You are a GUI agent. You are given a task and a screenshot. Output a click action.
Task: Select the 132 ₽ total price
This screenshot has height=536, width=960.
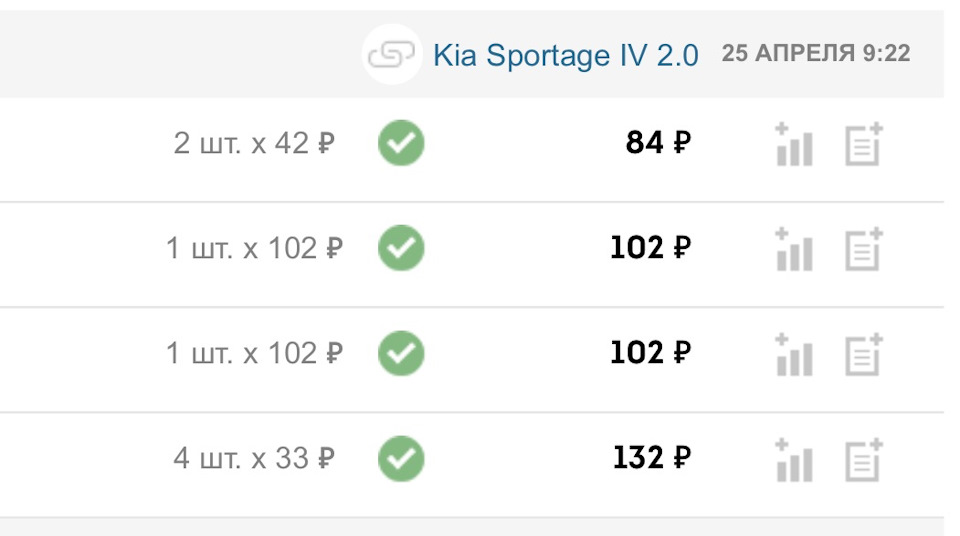(x=652, y=459)
